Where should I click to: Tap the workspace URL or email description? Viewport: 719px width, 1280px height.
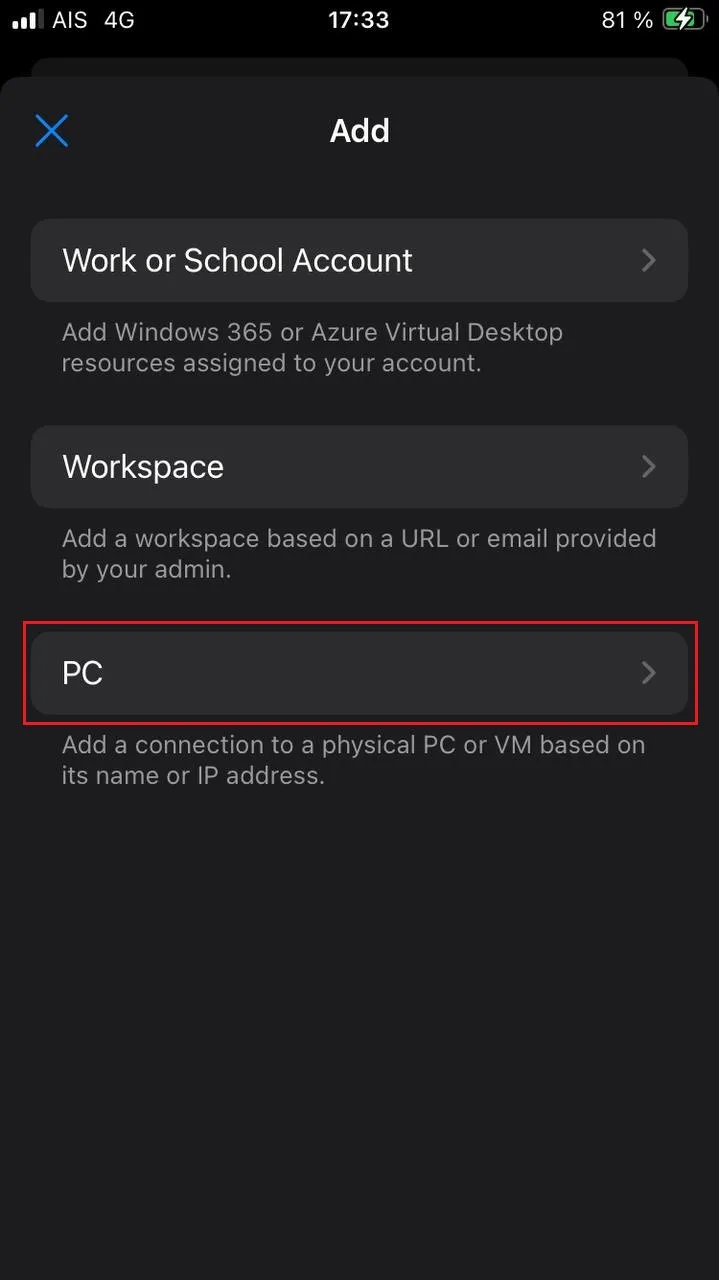[358, 554]
